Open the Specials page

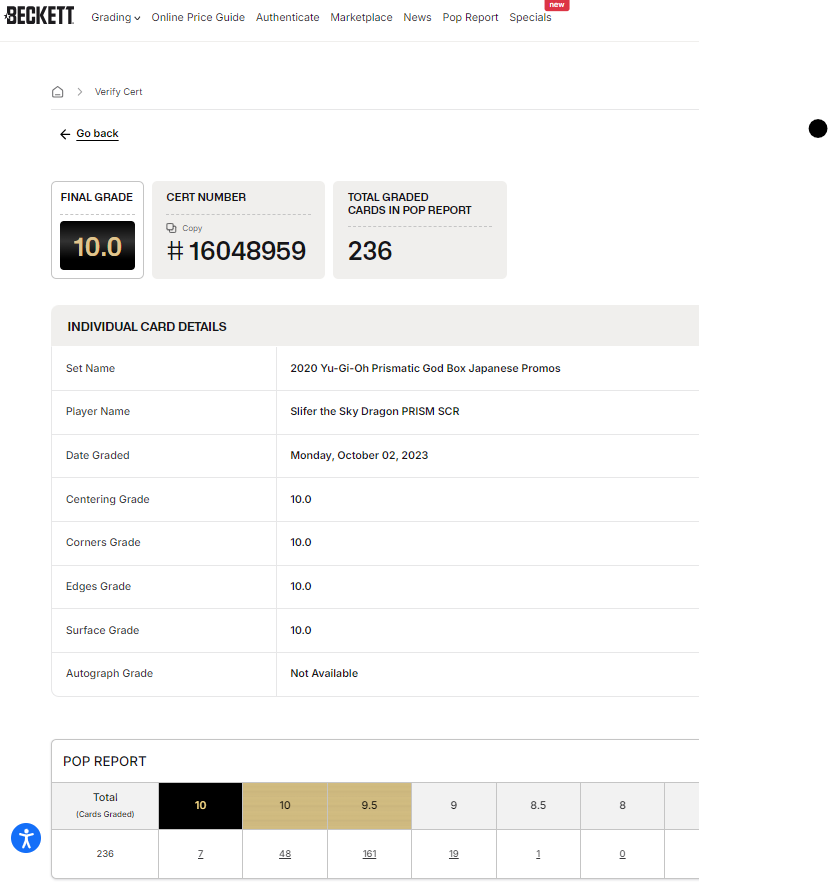coord(530,17)
